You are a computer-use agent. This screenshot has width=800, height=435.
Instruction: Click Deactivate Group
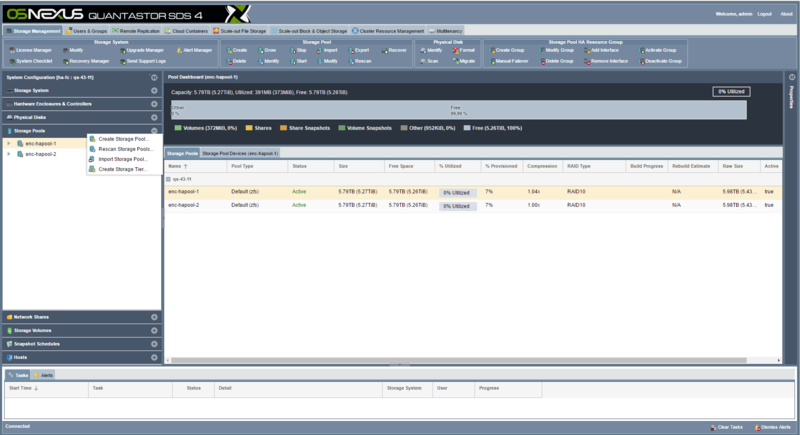click(x=660, y=61)
